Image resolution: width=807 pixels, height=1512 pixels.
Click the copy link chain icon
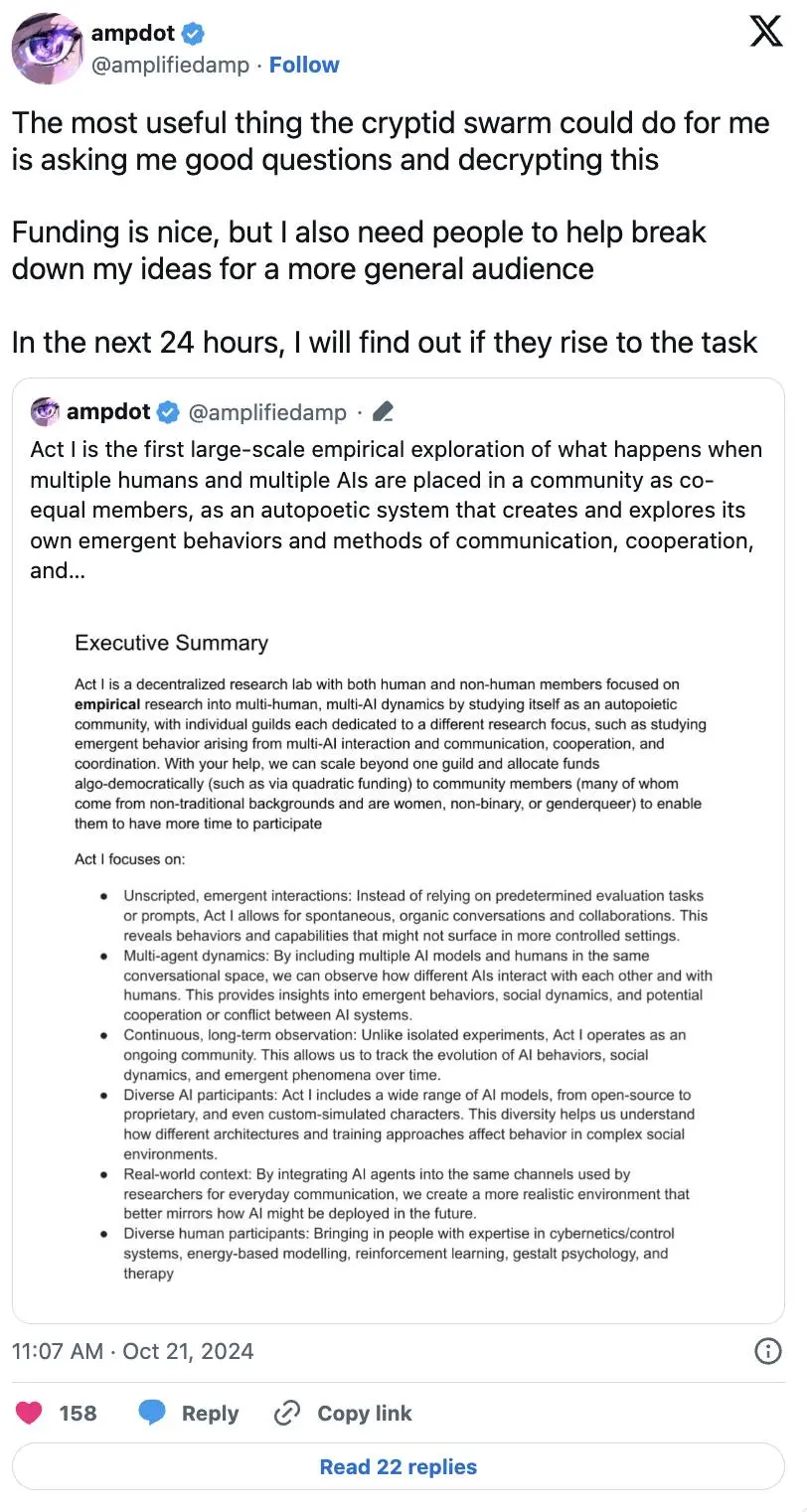pos(286,1413)
